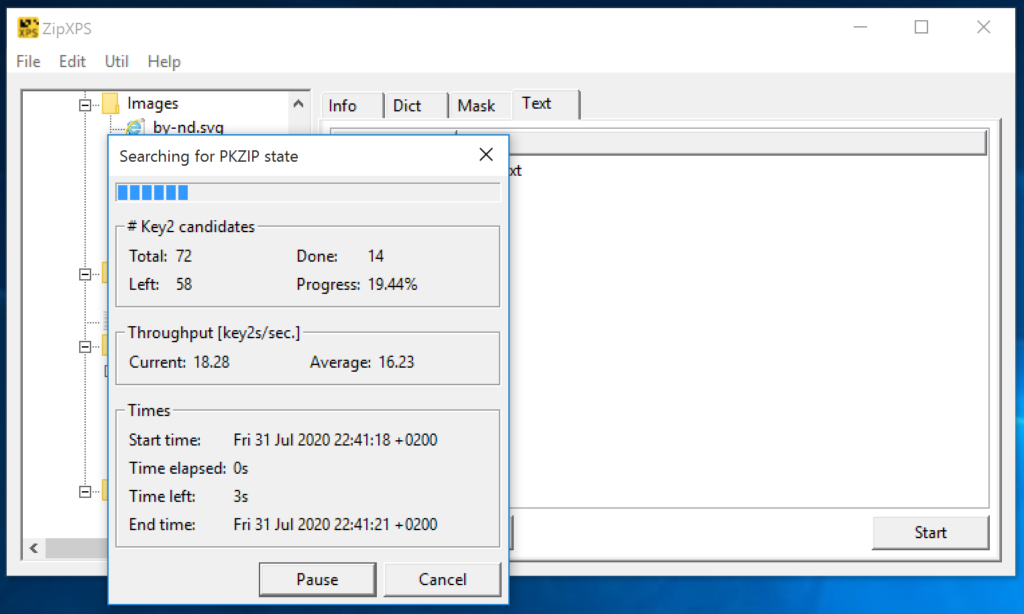1024x614 pixels.
Task: Select the Text tab
Action: [x=537, y=104]
